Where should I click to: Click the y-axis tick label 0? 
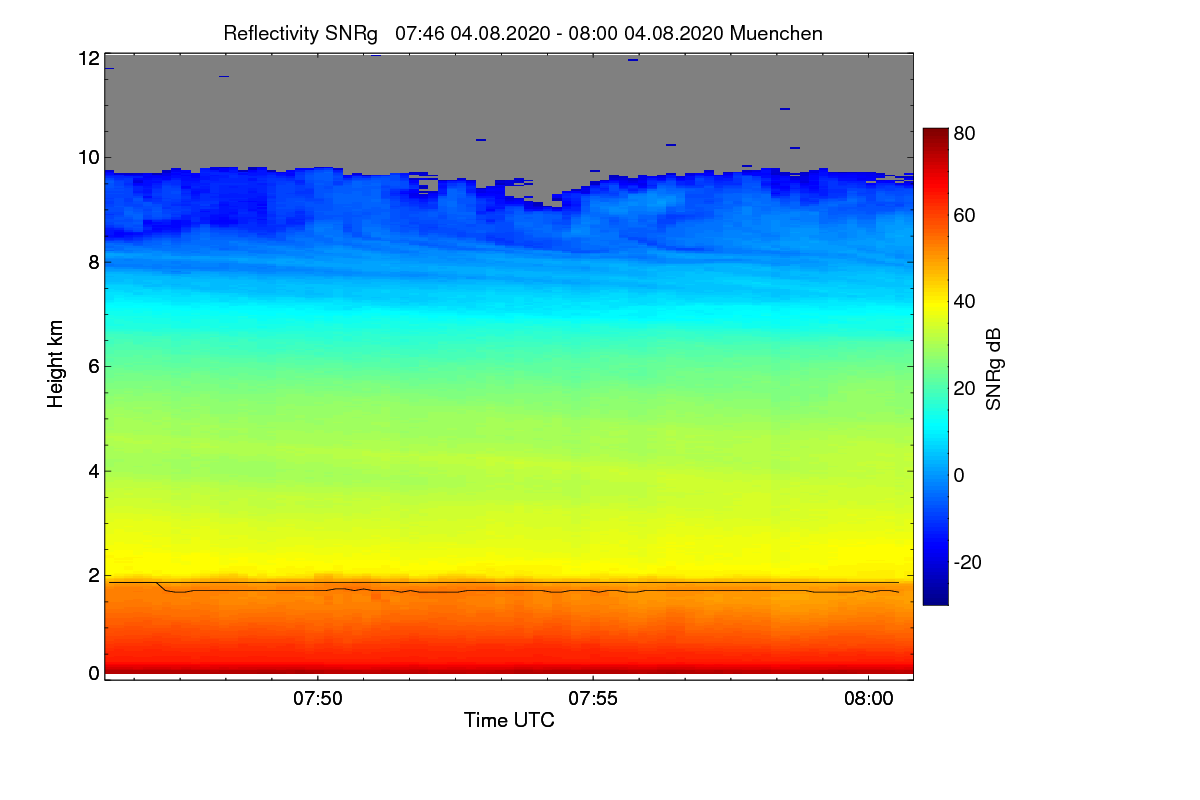click(x=93, y=673)
